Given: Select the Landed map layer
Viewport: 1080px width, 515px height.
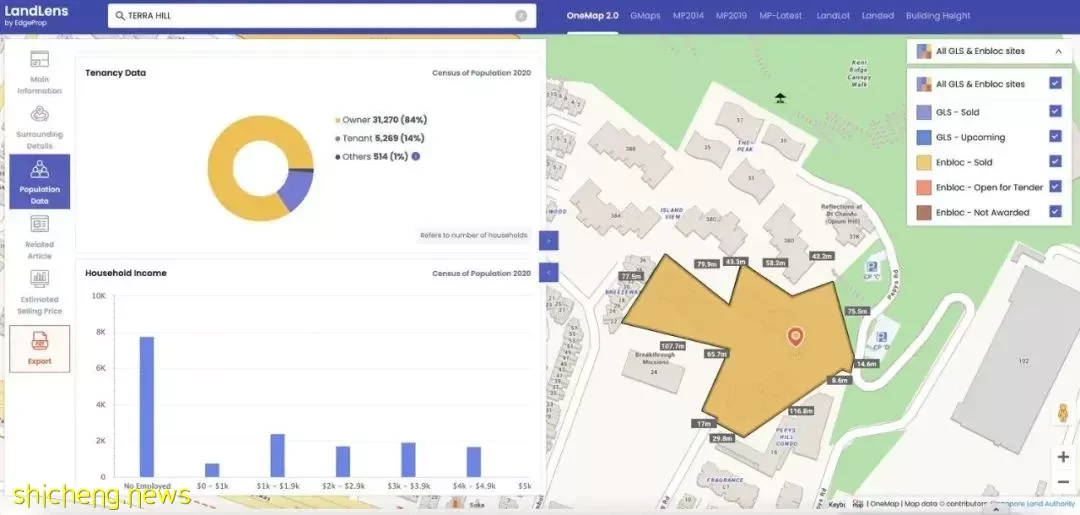Looking at the screenshot, I should coord(878,16).
